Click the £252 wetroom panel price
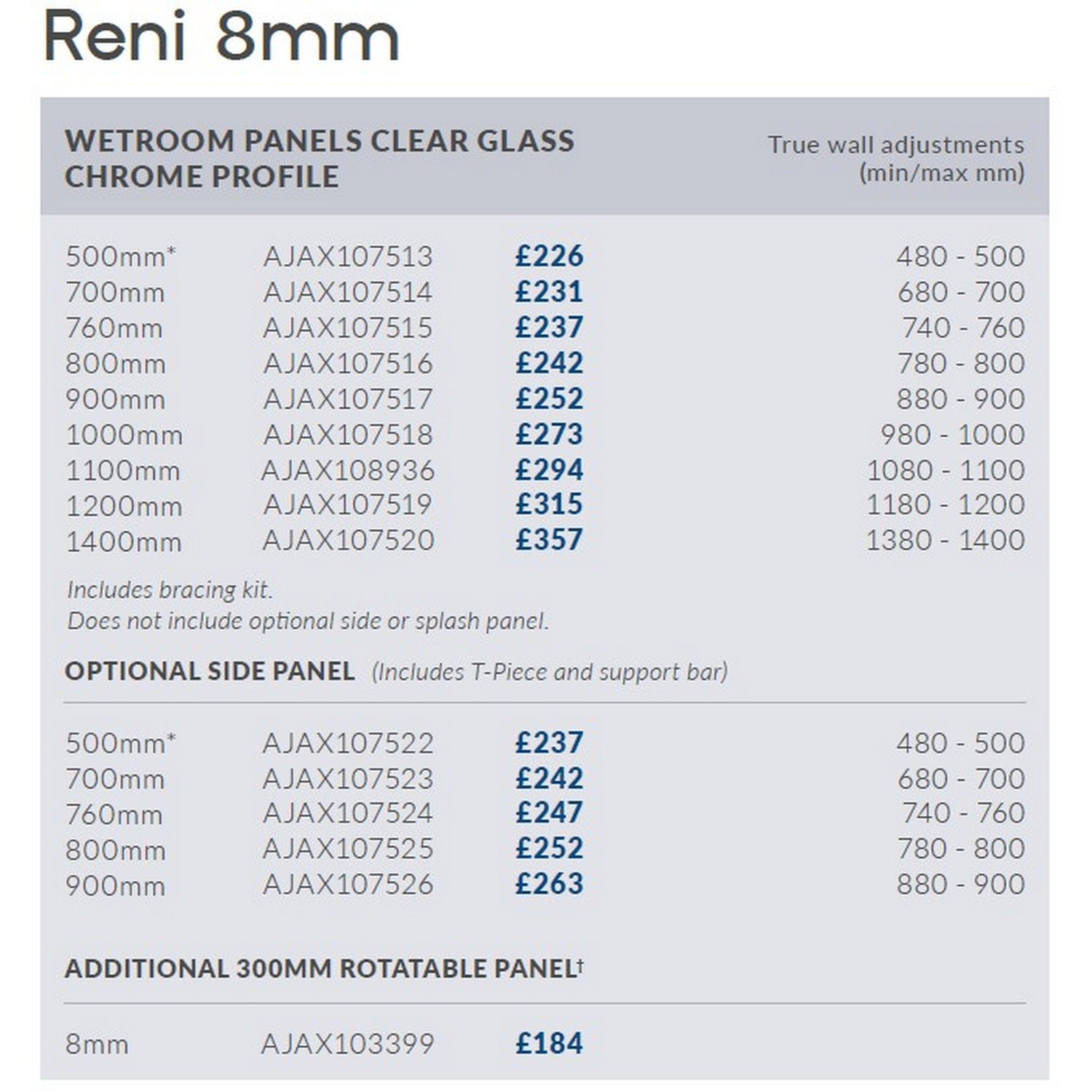This screenshot has width=1092, height=1092. click(549, 399)
